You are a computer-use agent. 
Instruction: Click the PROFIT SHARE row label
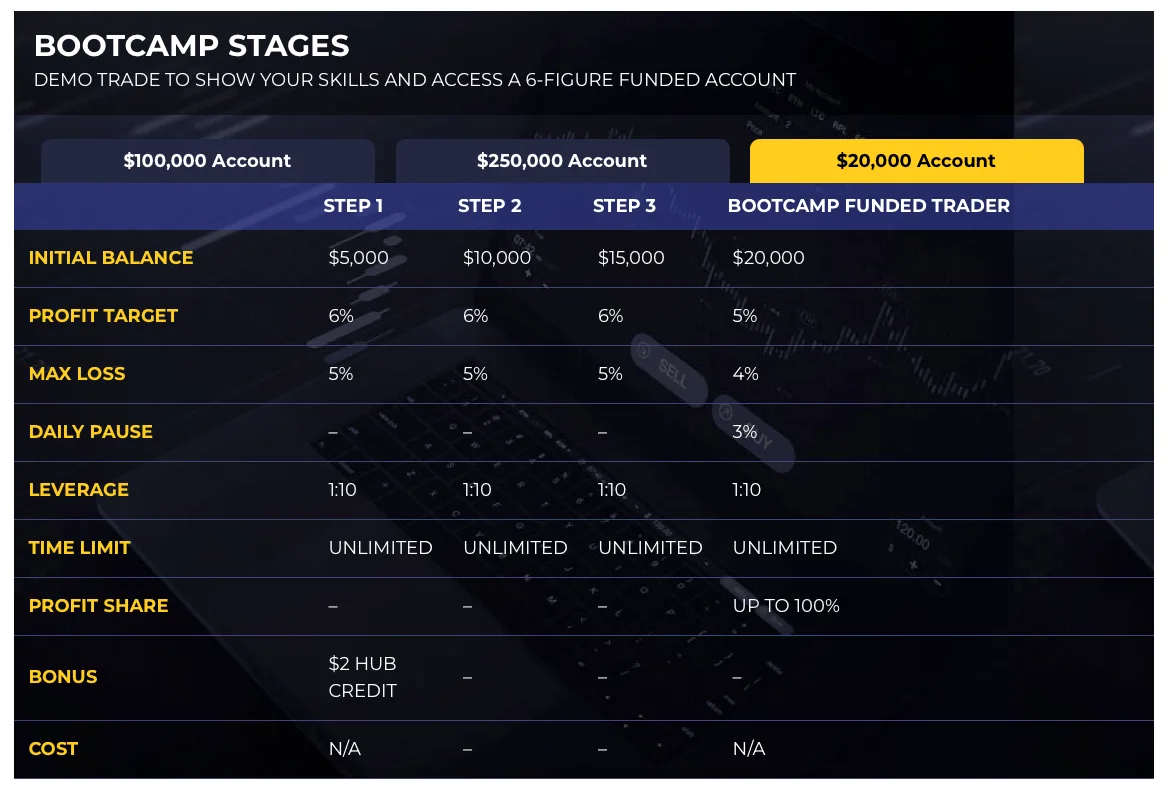(x=98, y=606)
